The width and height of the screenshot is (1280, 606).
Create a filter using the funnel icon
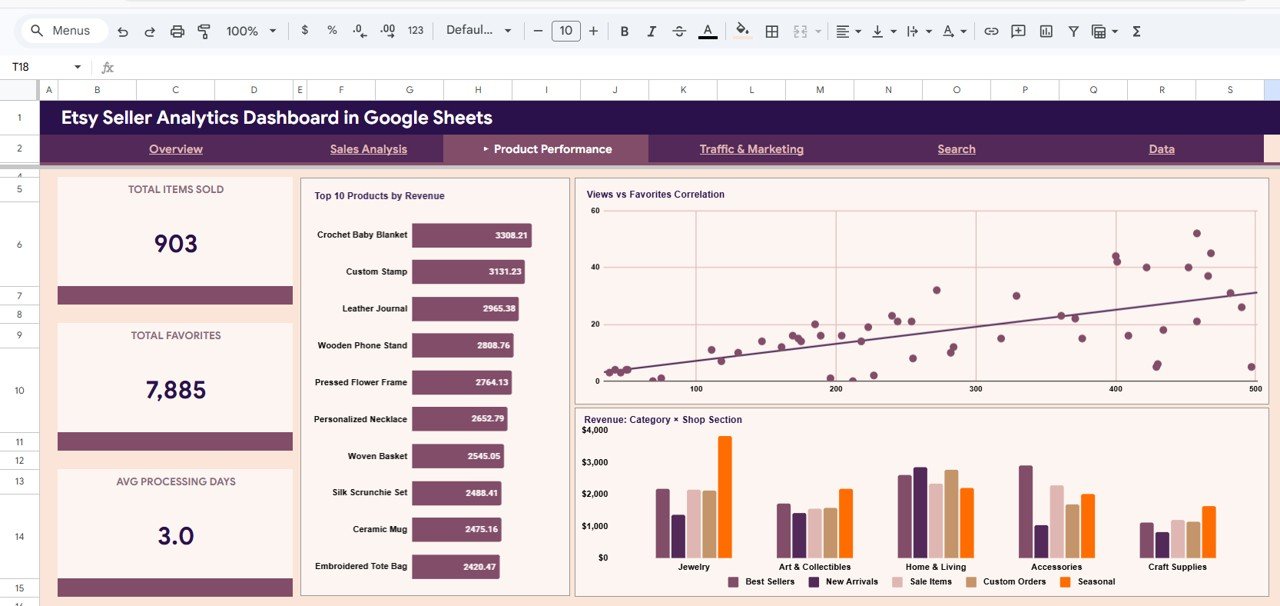coord(1072,31)
